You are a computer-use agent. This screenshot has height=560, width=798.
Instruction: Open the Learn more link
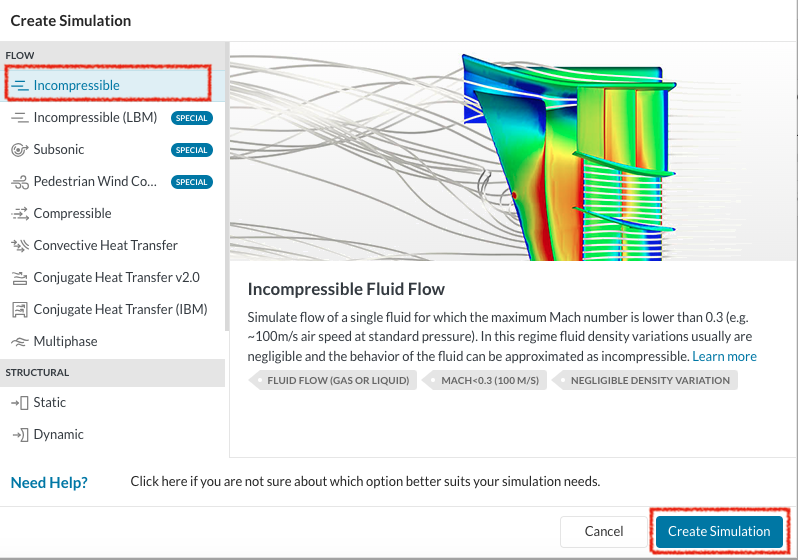click(x=724, y=356)
